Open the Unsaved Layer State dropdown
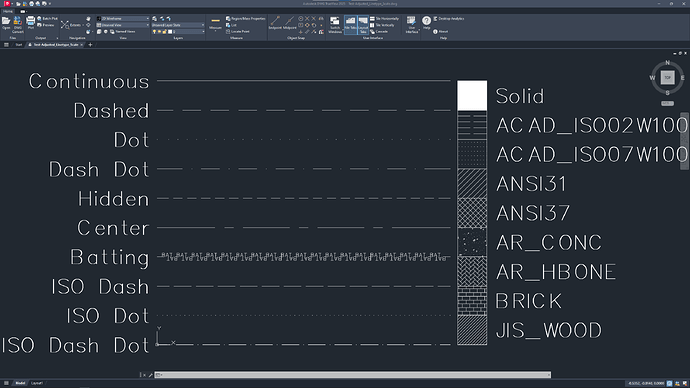This screenshot has height=388, width=690. tap(178, 25)
